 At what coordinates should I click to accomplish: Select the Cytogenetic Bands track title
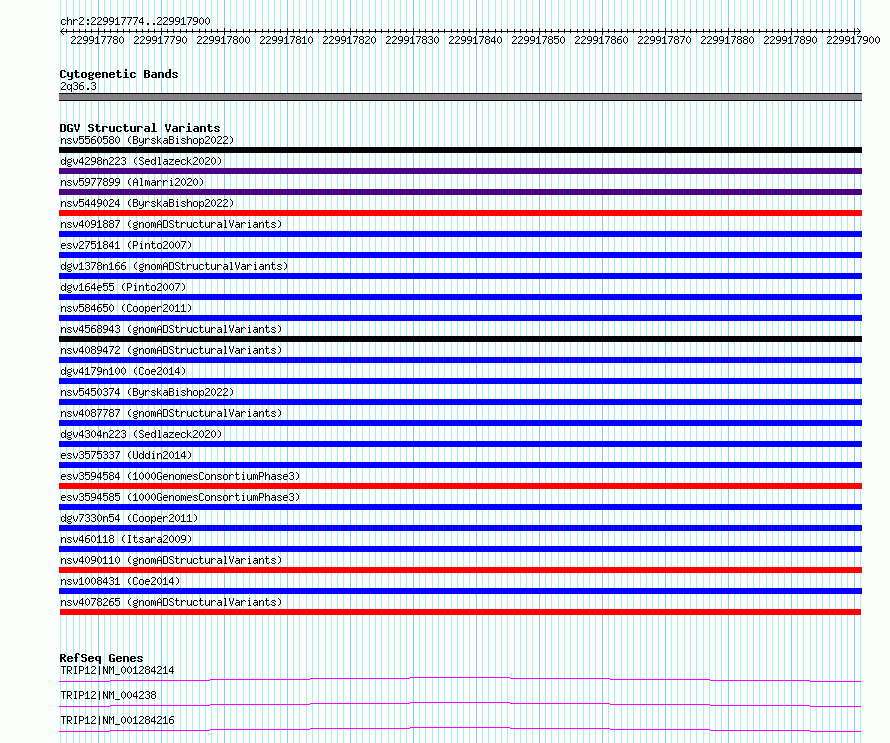[x=119, y=74]
